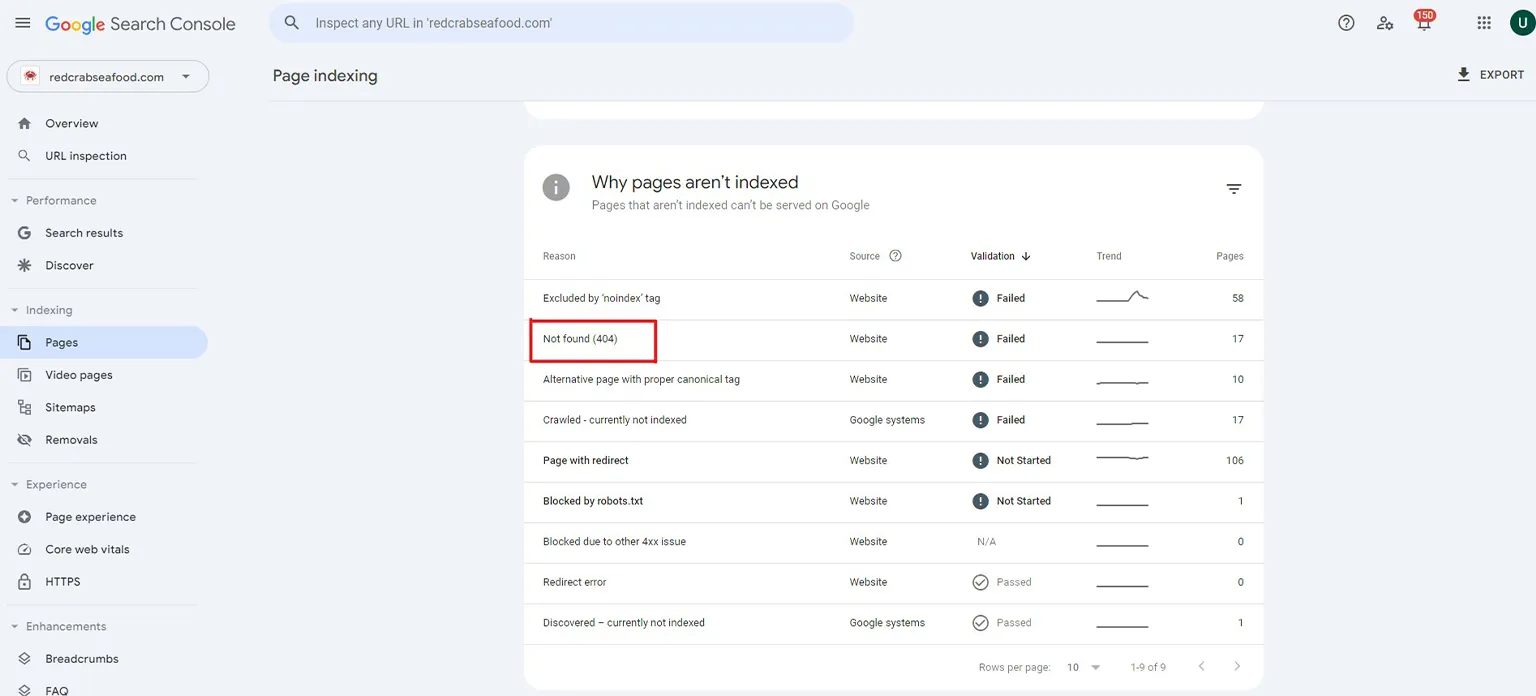
Task: Open the Google apps grid
Action: click(x=1484, y=22)
